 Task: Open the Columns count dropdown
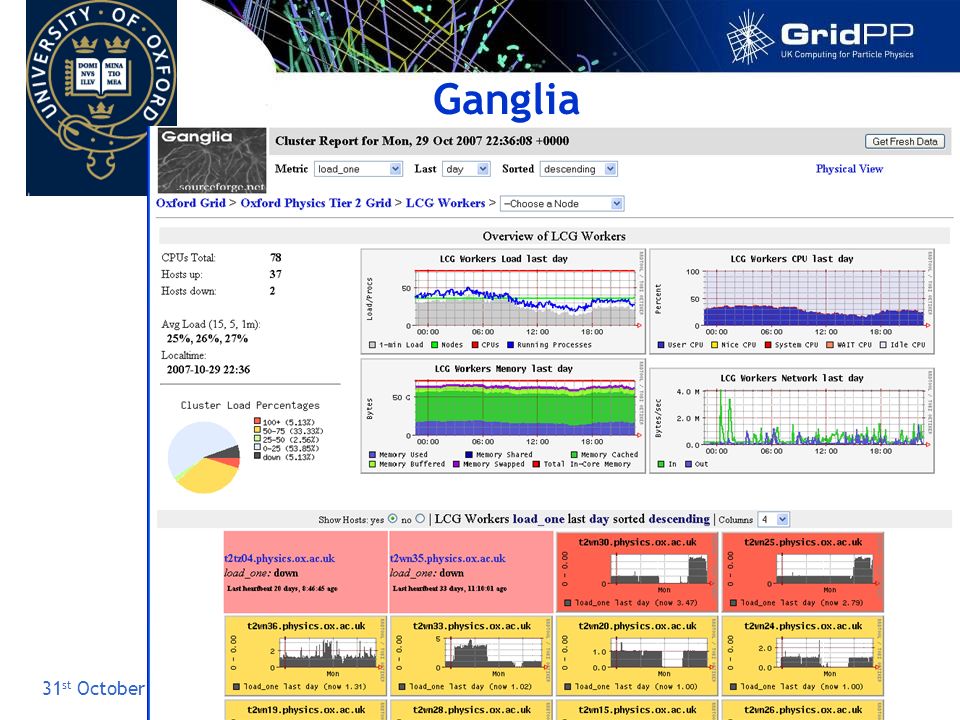(x=773, y=519)
